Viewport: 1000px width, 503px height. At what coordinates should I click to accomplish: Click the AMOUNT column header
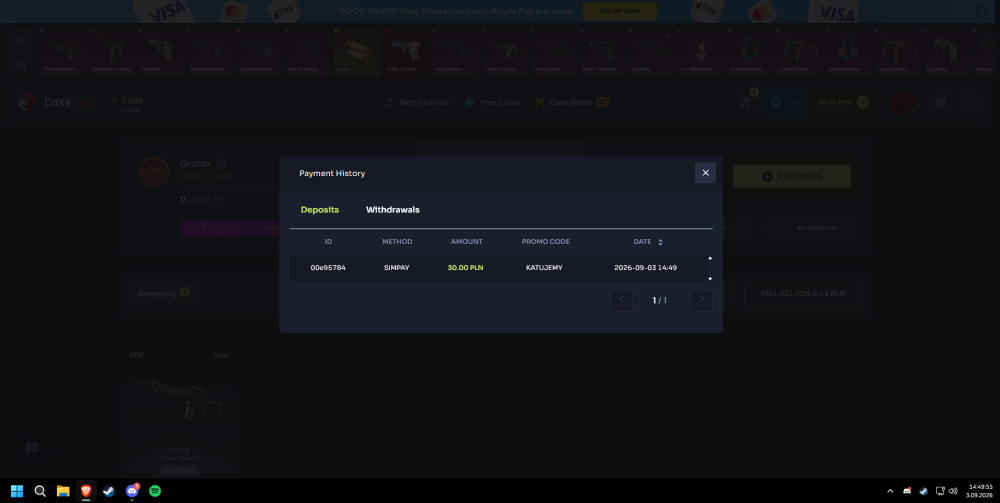point(466,242)
